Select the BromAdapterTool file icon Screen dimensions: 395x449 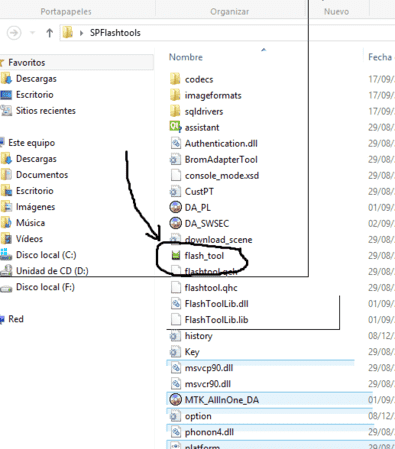point(175,159)
